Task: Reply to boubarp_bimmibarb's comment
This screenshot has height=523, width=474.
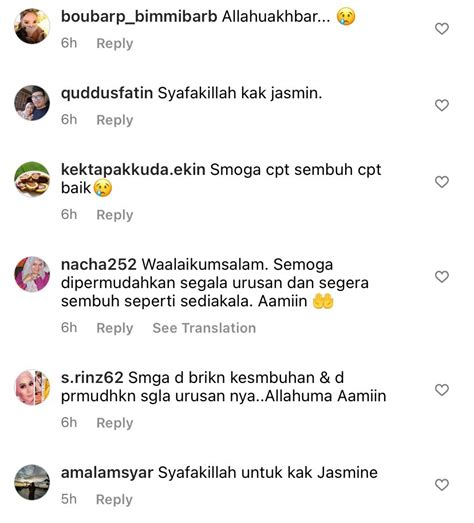Action: tap(115, 43)
